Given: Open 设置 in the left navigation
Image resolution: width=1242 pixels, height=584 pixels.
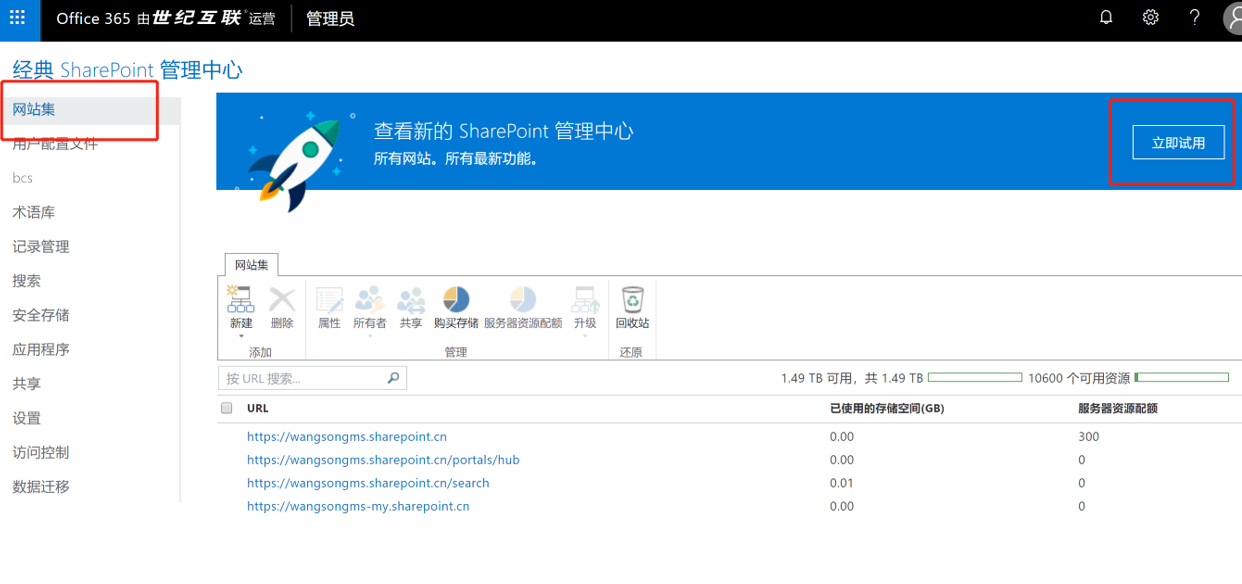Looking at the screenshot, I should tap(27, 418).
